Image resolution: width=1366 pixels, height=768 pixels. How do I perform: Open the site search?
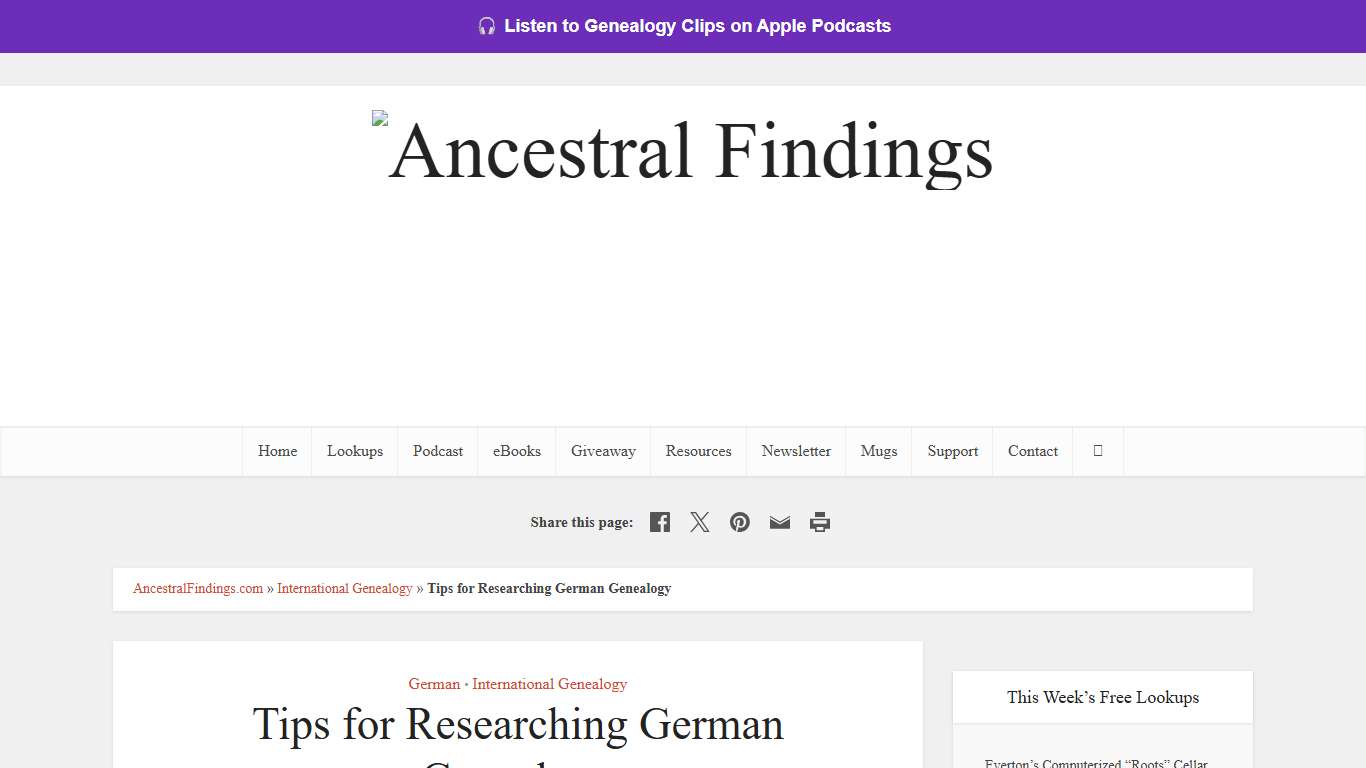pyautogui.click(x=1097, y=451)
